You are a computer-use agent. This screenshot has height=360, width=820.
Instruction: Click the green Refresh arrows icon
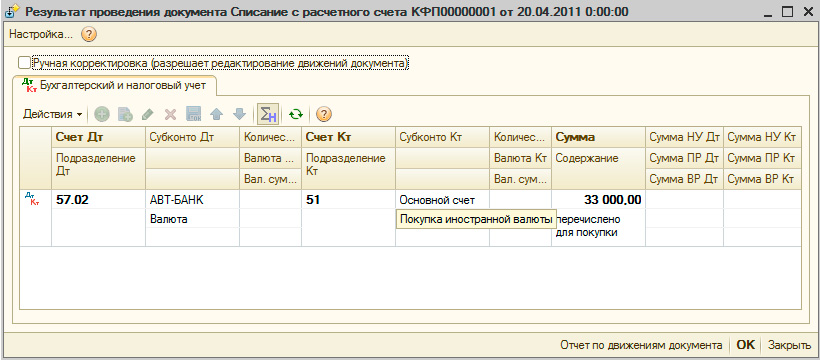tap(296, 114)
